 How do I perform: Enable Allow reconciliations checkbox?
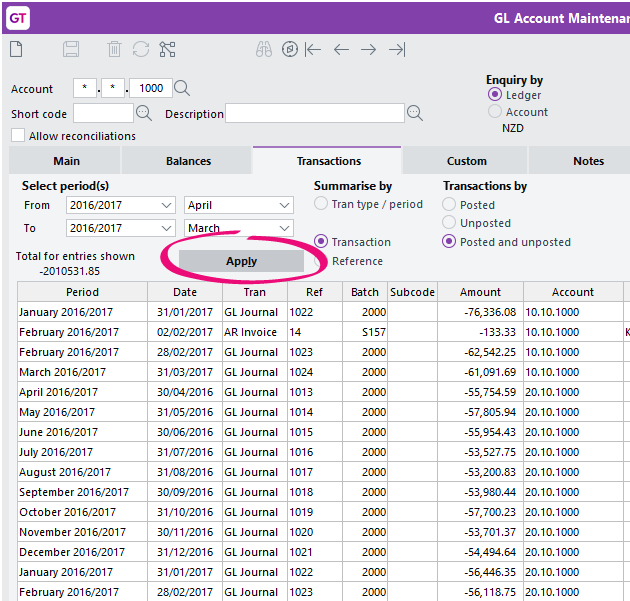pos(18,136)
